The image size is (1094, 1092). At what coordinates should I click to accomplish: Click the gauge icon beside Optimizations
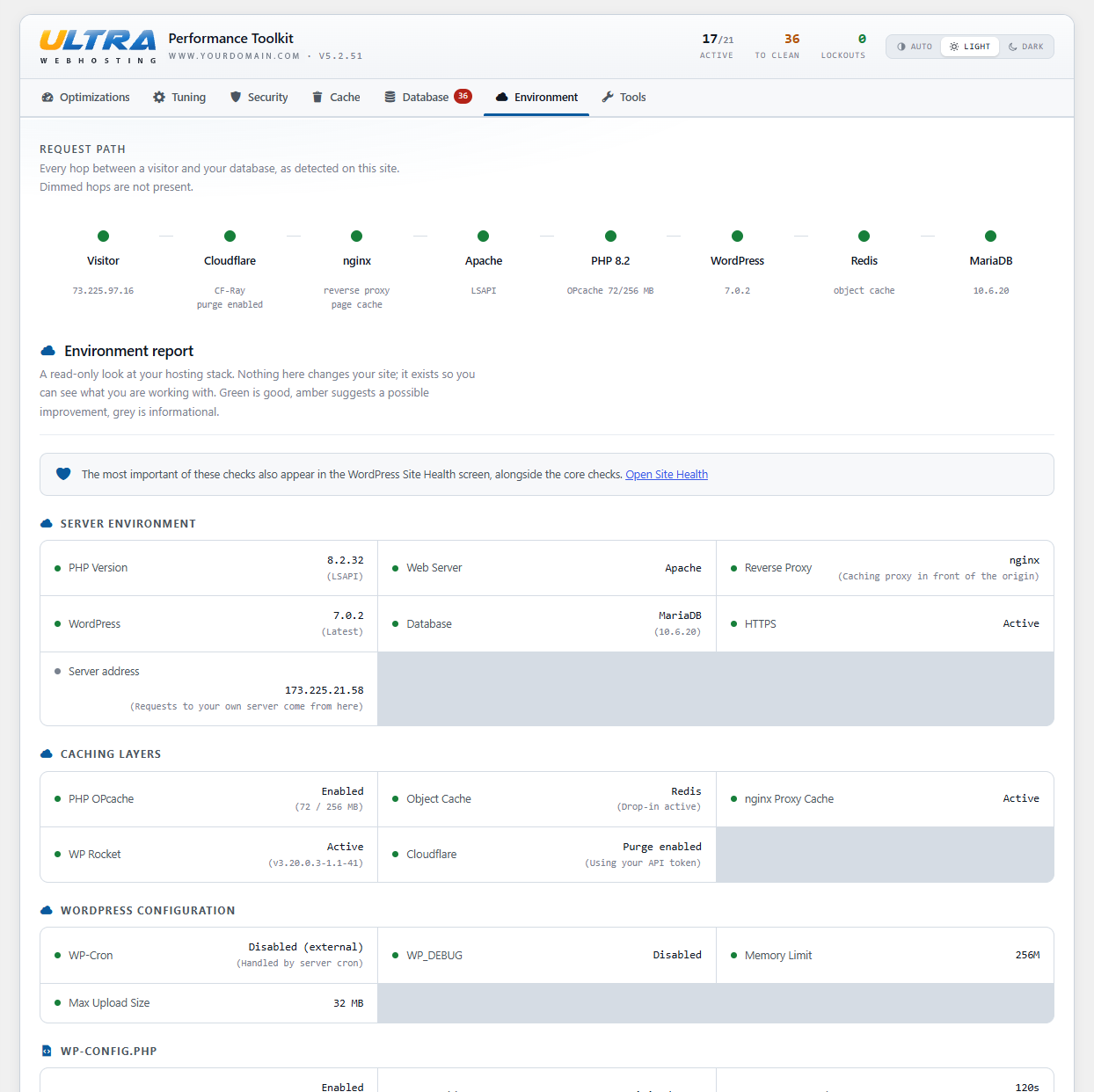(x=47, y=98)
